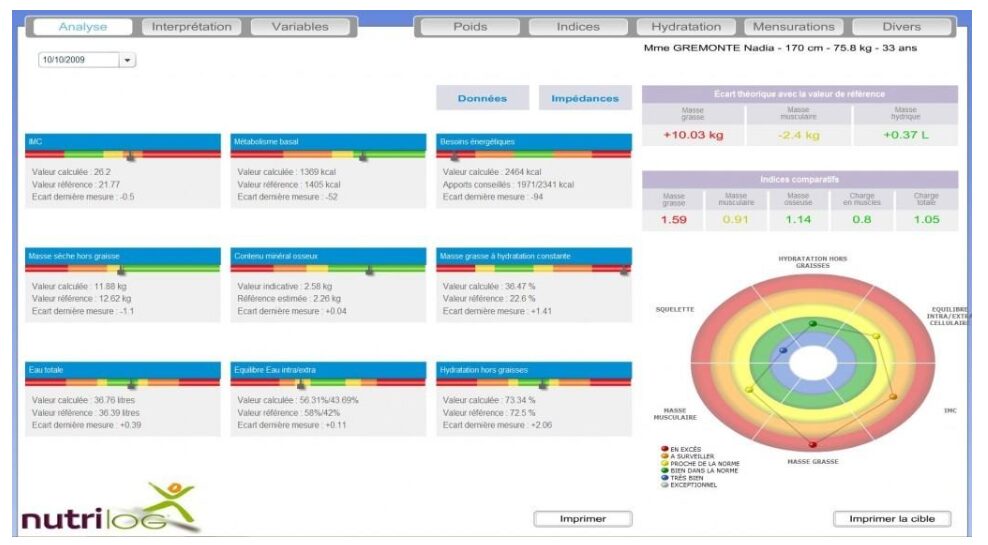988x545 pixels.
Task: Click the IMC gauge slider marker
Action: [x=130, y=156]
